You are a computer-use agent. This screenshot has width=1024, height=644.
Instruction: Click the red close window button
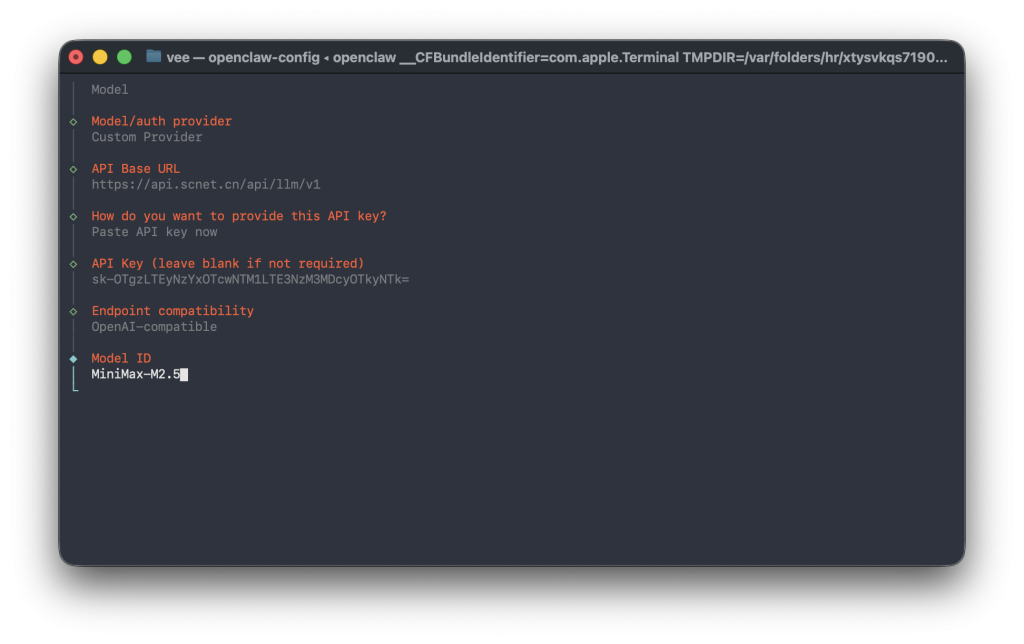(x=76, y=57)
